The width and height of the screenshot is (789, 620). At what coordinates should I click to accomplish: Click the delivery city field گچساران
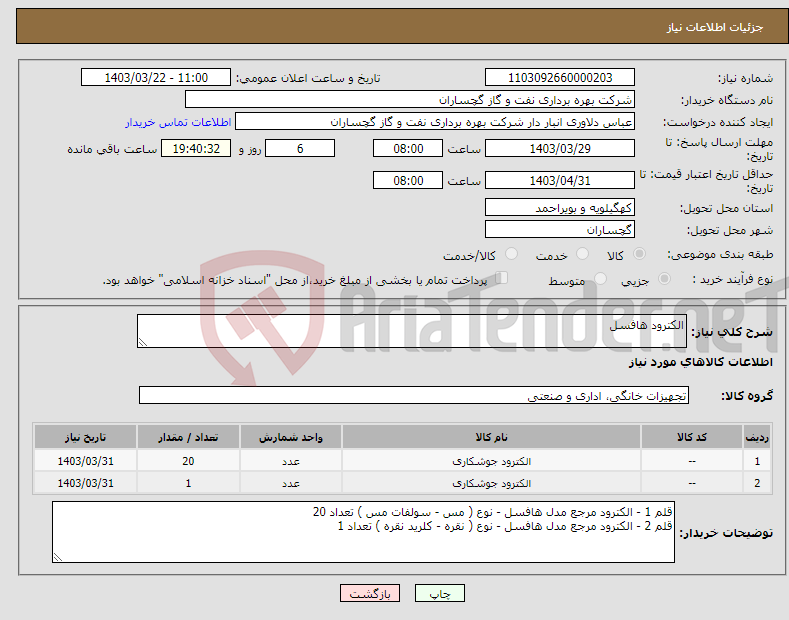pos(560,229)
